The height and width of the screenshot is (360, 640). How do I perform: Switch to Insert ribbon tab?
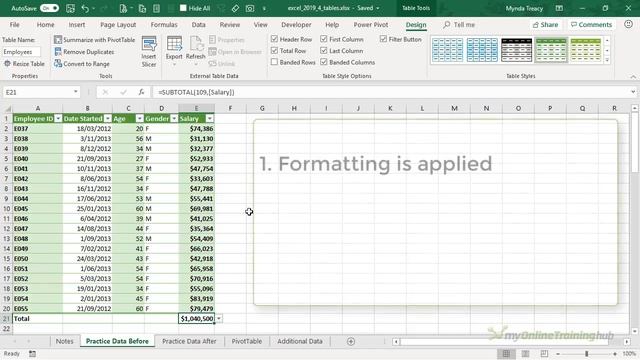click(x=77, y=24)
